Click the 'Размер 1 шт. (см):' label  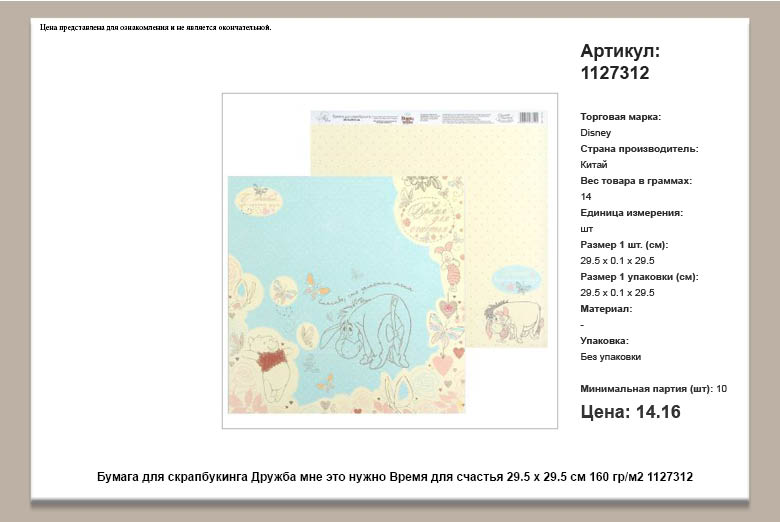[624, 245]
